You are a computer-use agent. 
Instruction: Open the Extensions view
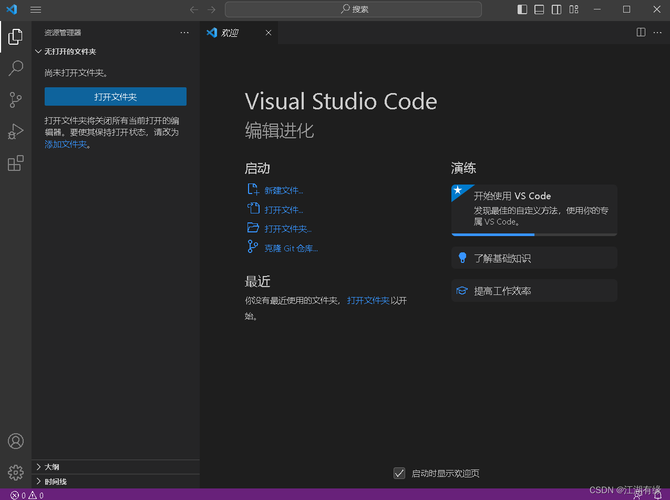click(x=15, y=163)
